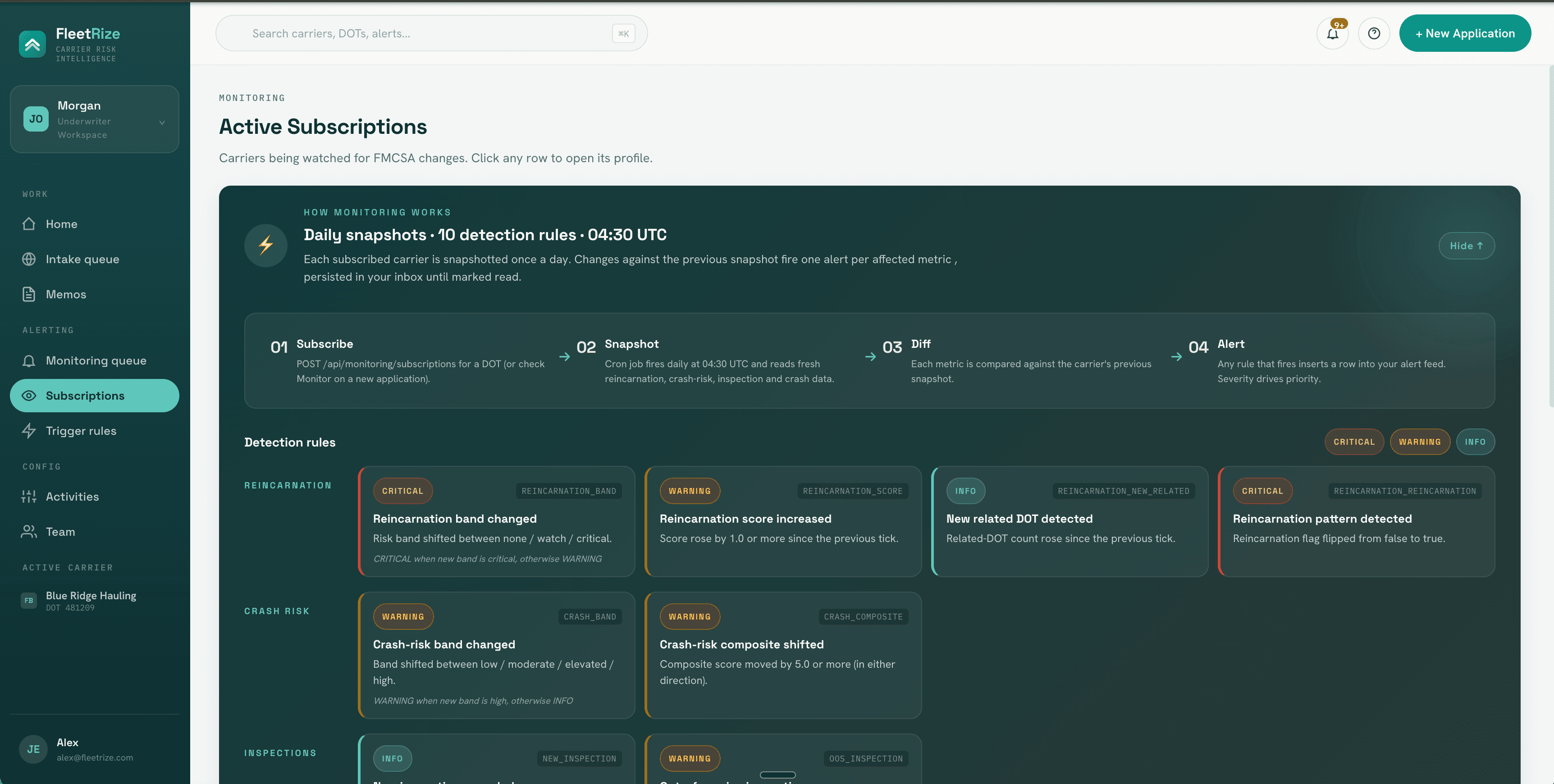Viewport: 1554px width, 784px height.
Task: Go to Memos
Action: tap(95, 294)
